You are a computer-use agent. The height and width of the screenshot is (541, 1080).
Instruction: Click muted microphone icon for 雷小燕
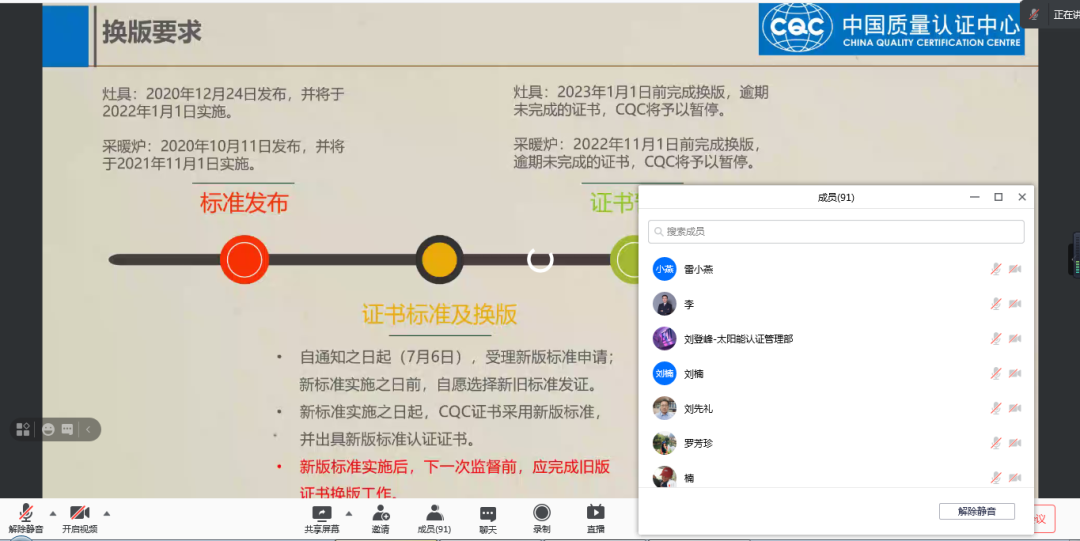pos(995,269)
